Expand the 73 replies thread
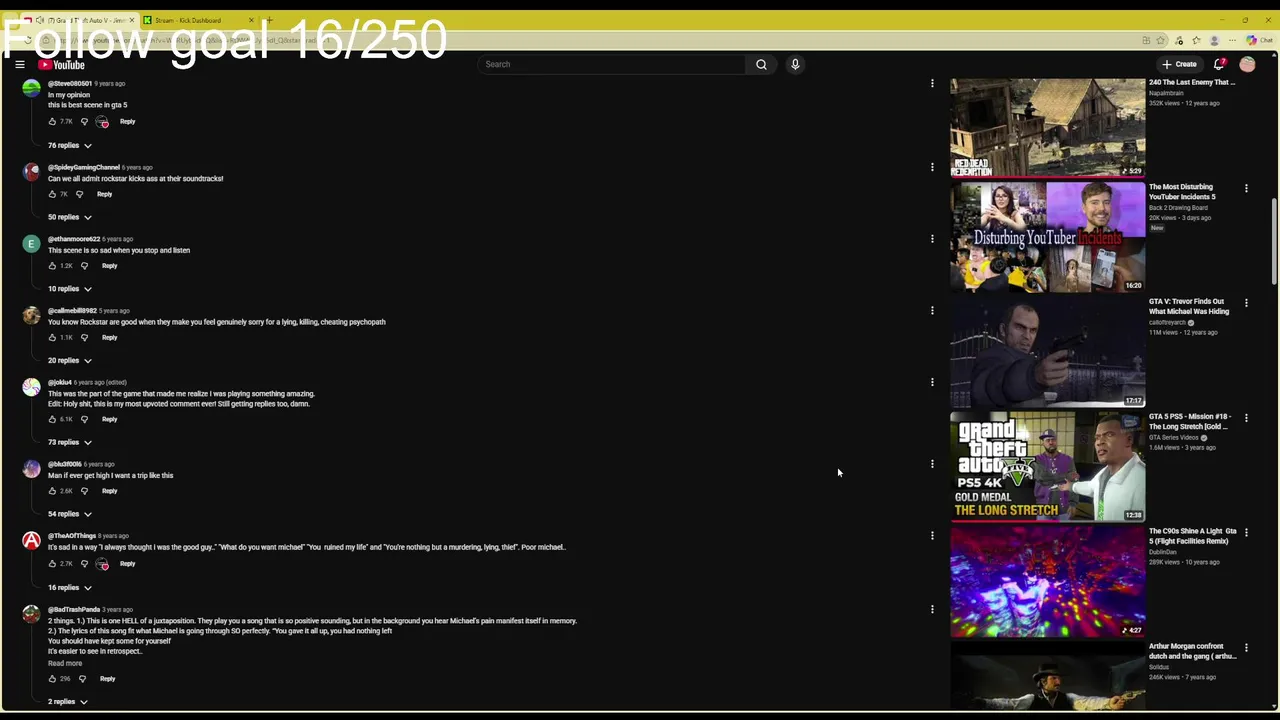 tap(70, 442)
